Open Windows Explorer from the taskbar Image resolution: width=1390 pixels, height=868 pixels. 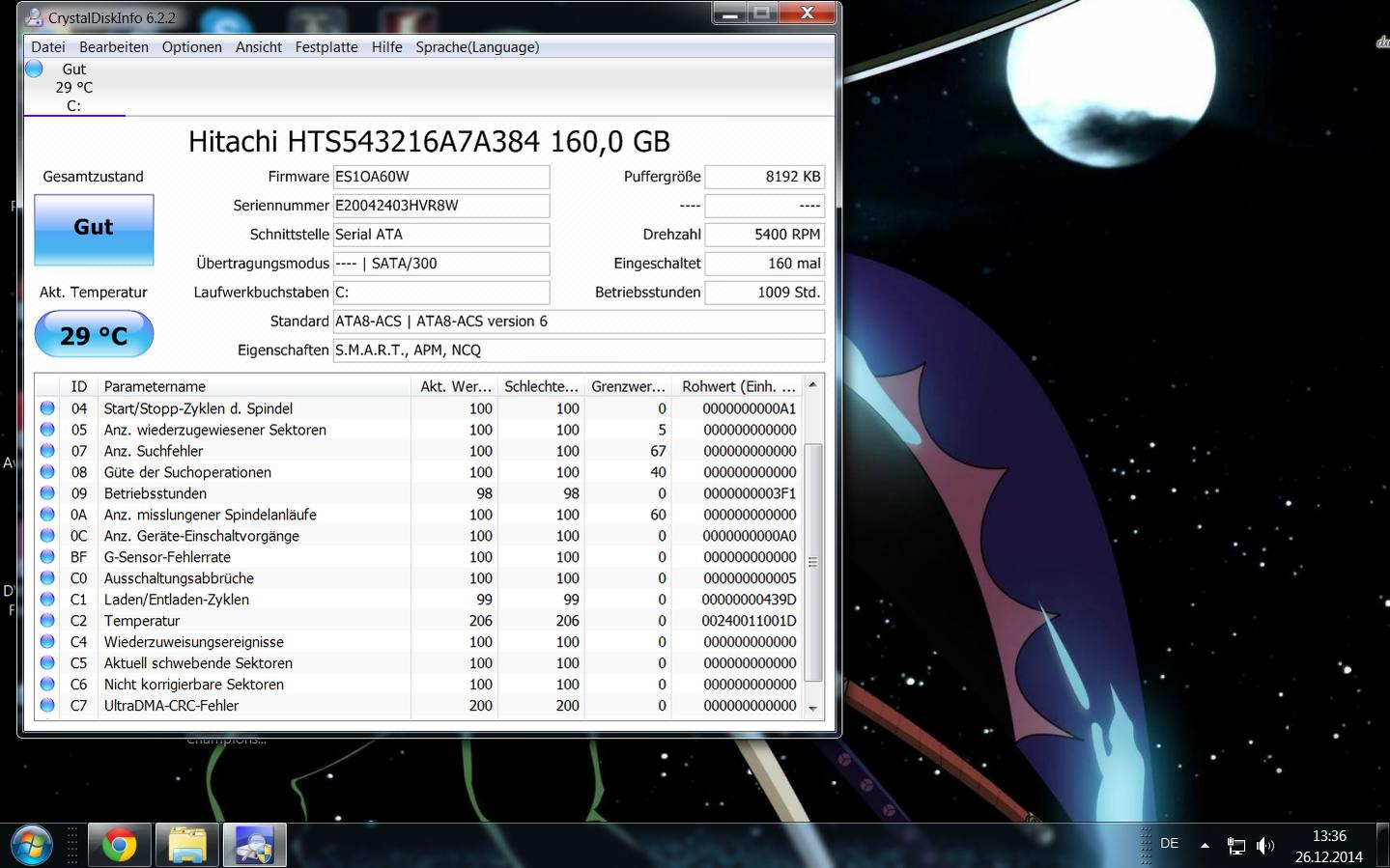click(x=187, y=846)
